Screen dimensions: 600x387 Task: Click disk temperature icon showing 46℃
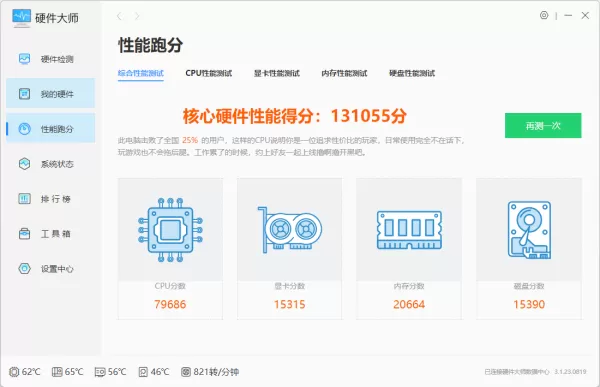[143, 372]
